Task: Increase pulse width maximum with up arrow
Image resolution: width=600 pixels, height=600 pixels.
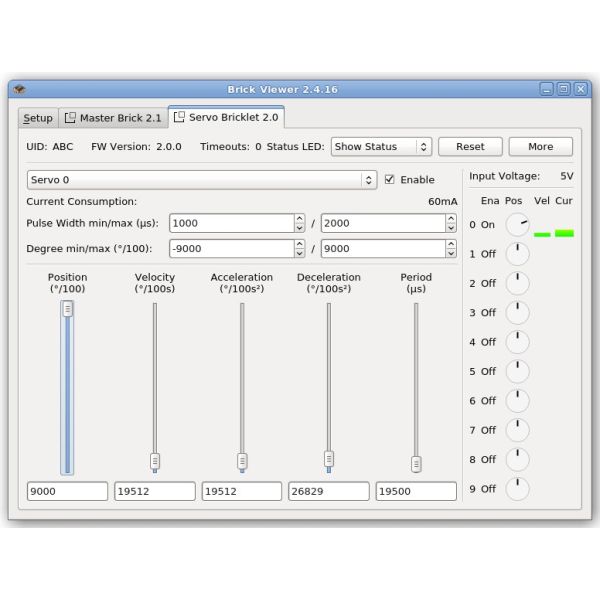Action: 451,218
